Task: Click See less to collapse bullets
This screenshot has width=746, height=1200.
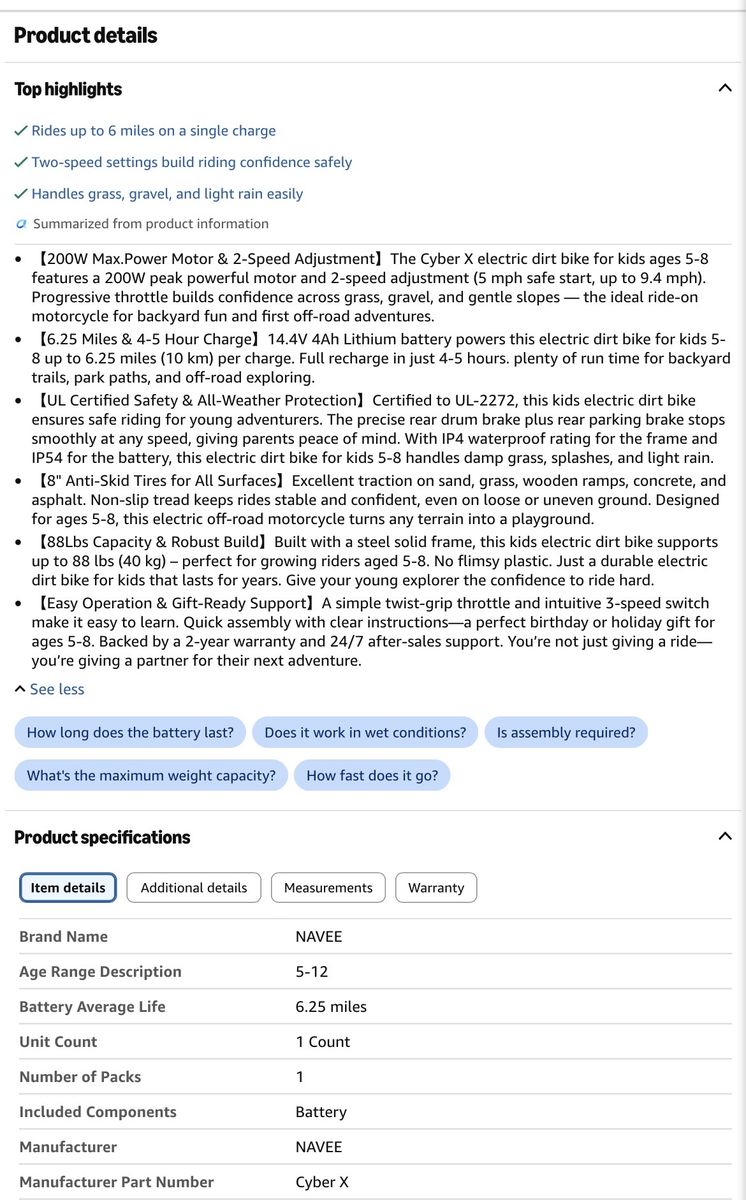Action: [x=57, y=689]
